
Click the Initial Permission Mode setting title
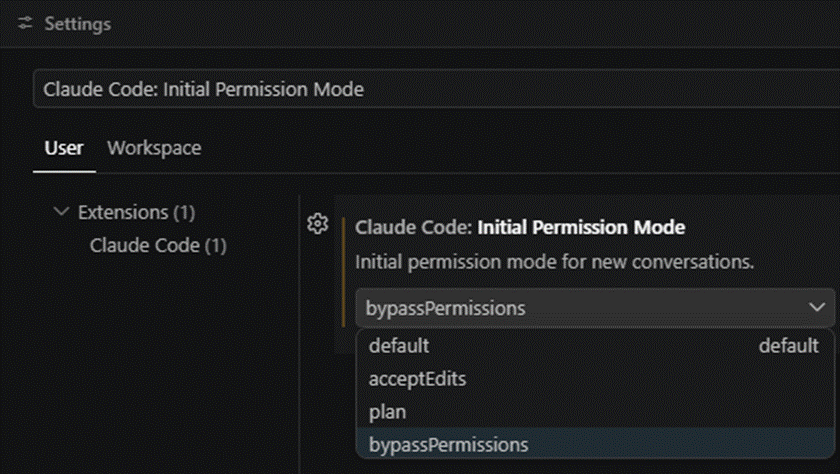click(581, 227)
